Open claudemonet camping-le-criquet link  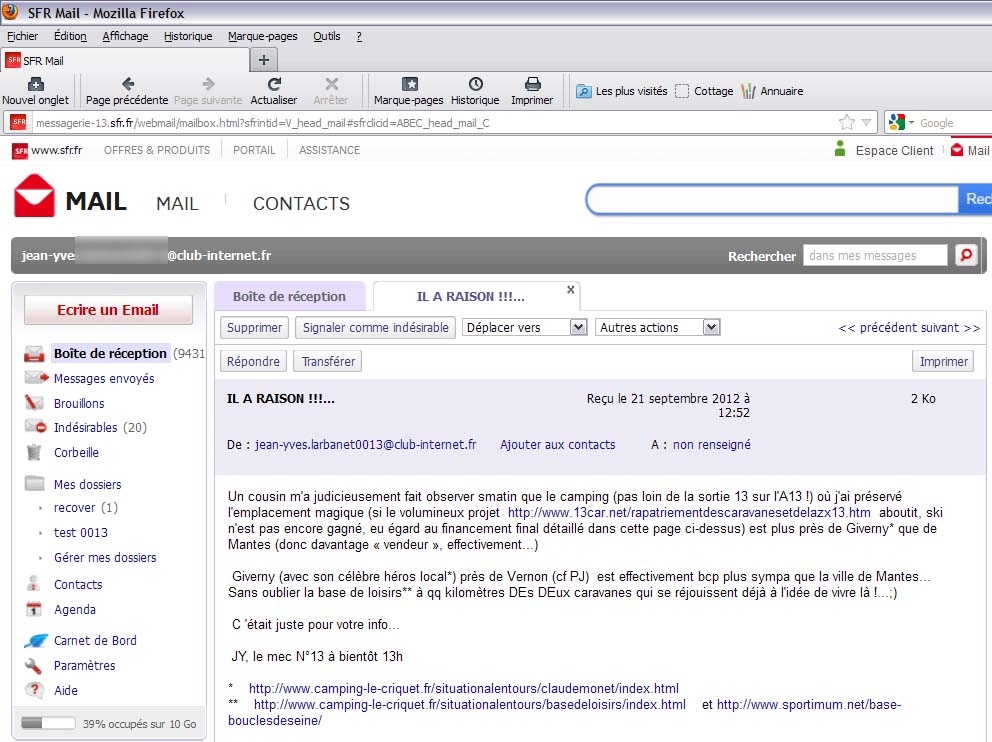tap(464, 688)
